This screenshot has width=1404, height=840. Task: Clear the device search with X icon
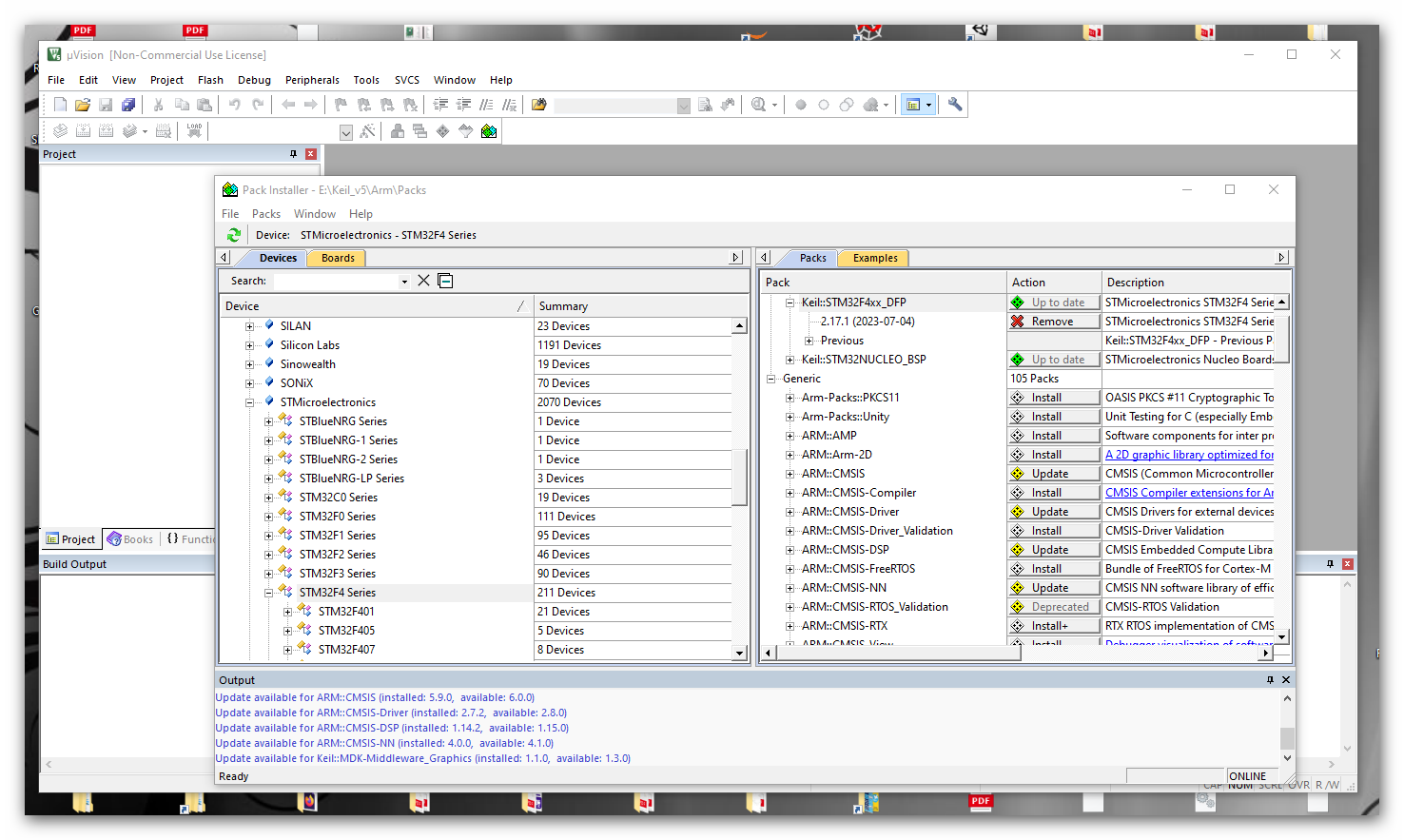(423, 281)
